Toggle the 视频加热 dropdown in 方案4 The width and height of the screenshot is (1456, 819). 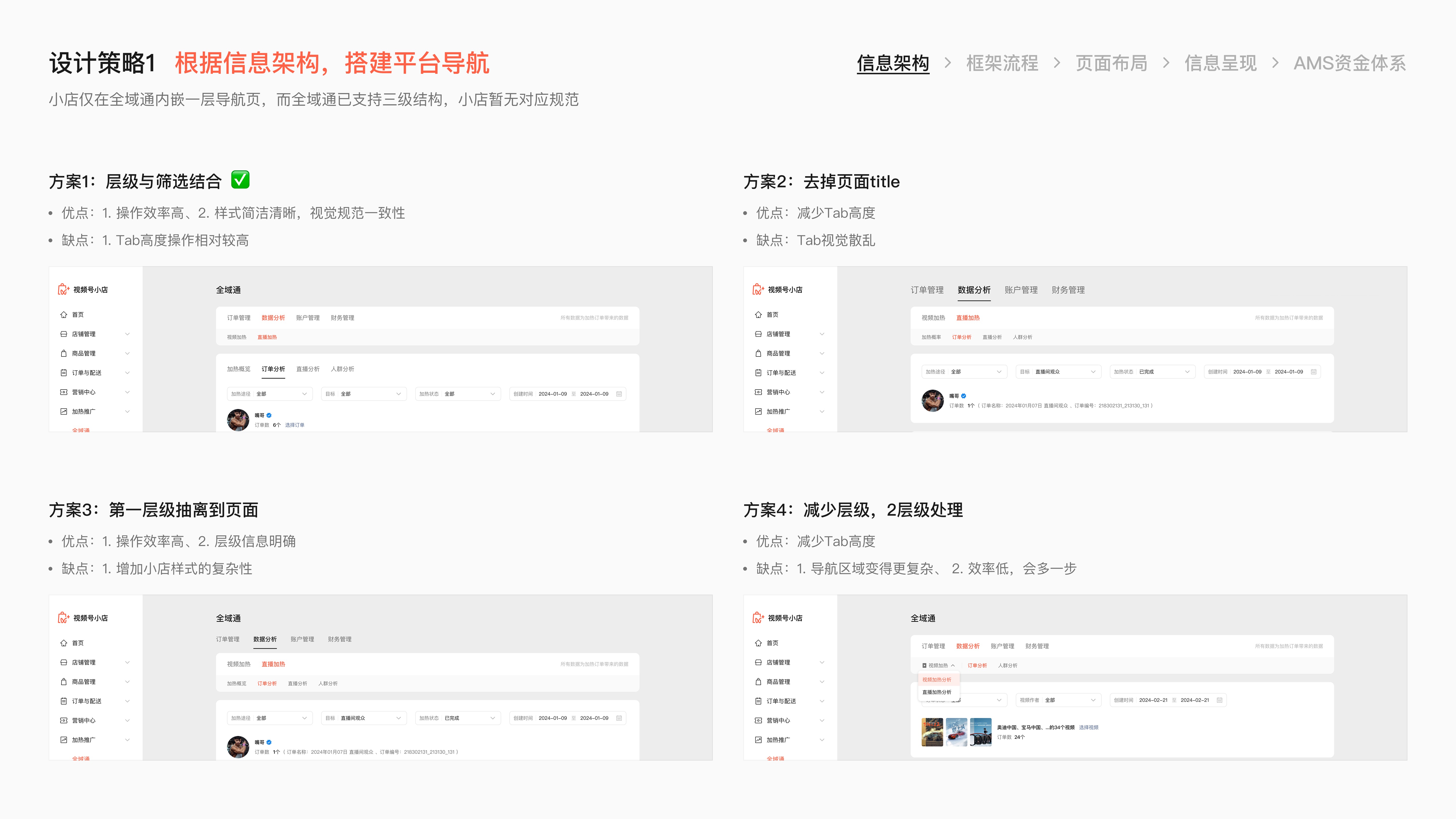(938, 666)
